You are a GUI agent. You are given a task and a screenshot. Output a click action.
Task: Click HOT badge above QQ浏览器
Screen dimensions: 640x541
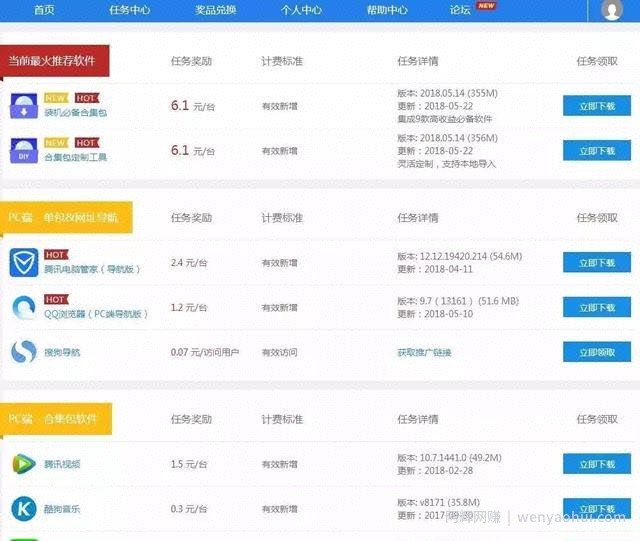(56, 300)
